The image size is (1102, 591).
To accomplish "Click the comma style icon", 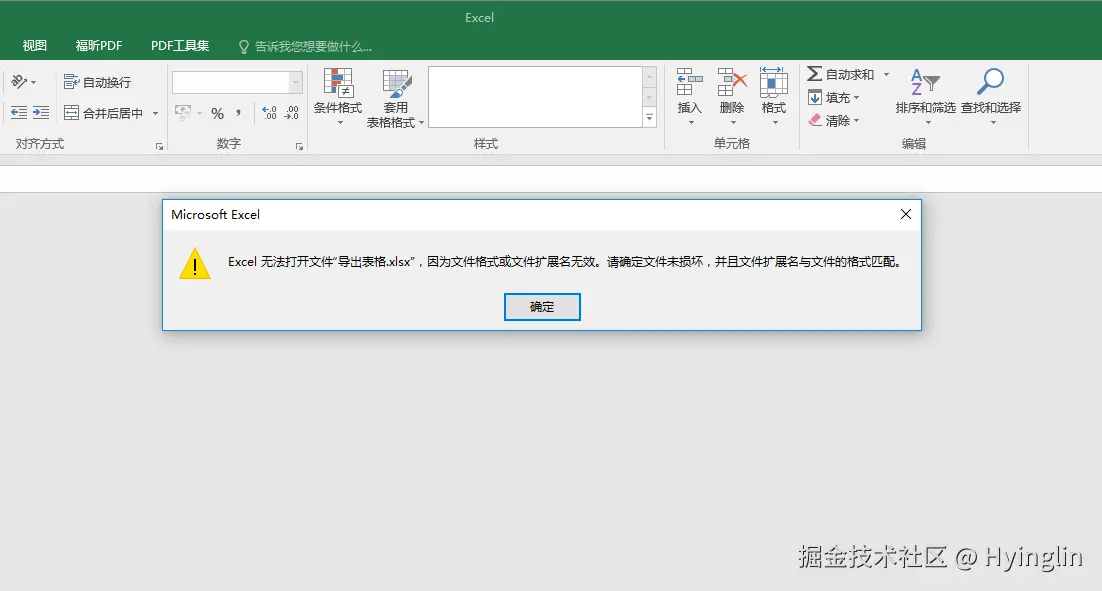I will pyautogui.click(x=238, y=112).
